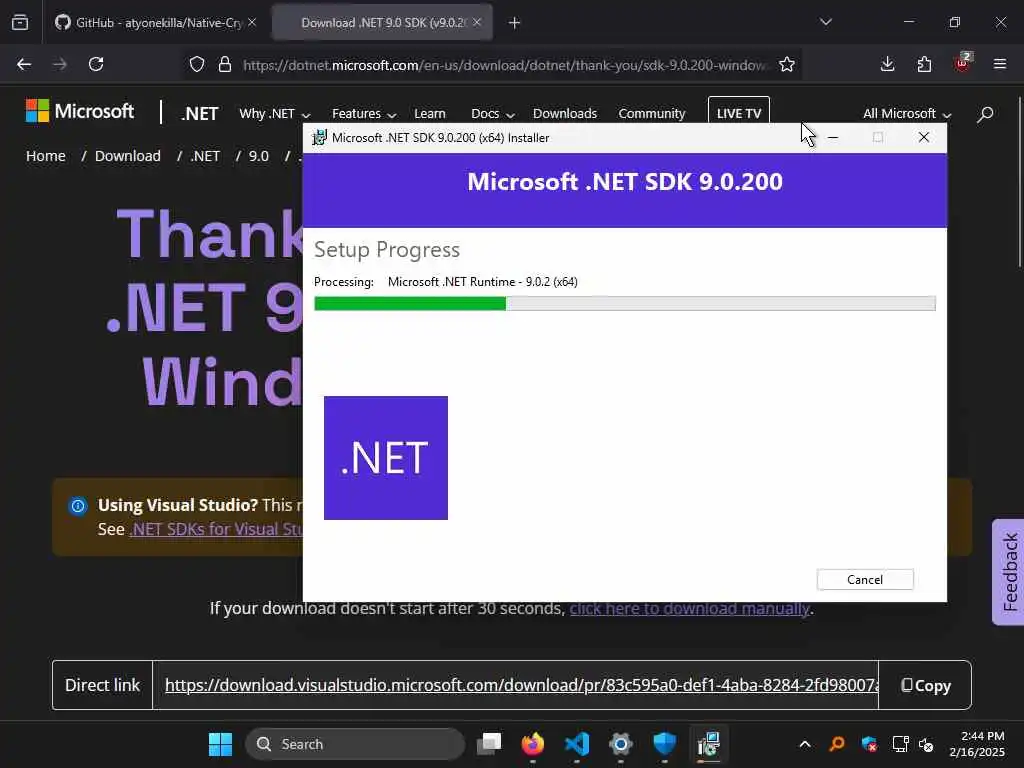Image resolution: width=1024 pixels, height=768 pixels.
Task: Close the GitHub tab
Action: pyautogui.click(x=252, y=22)
